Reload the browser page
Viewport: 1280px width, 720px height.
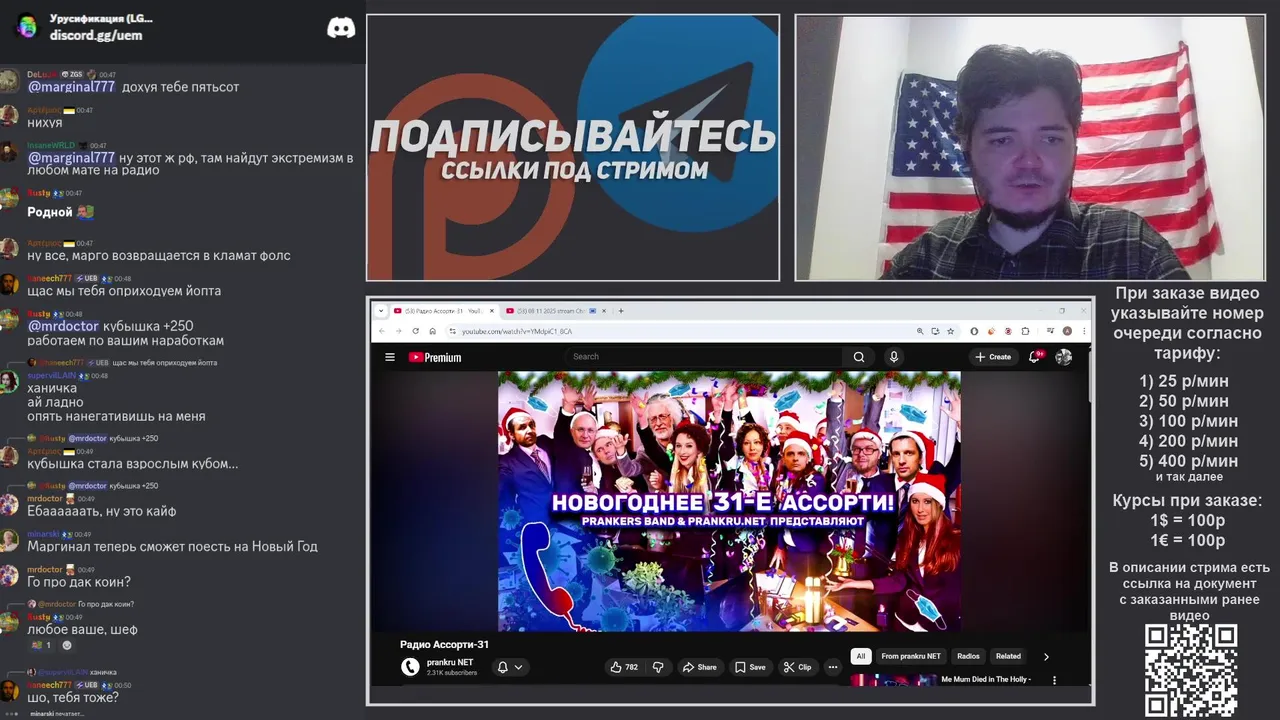(416, 331)
